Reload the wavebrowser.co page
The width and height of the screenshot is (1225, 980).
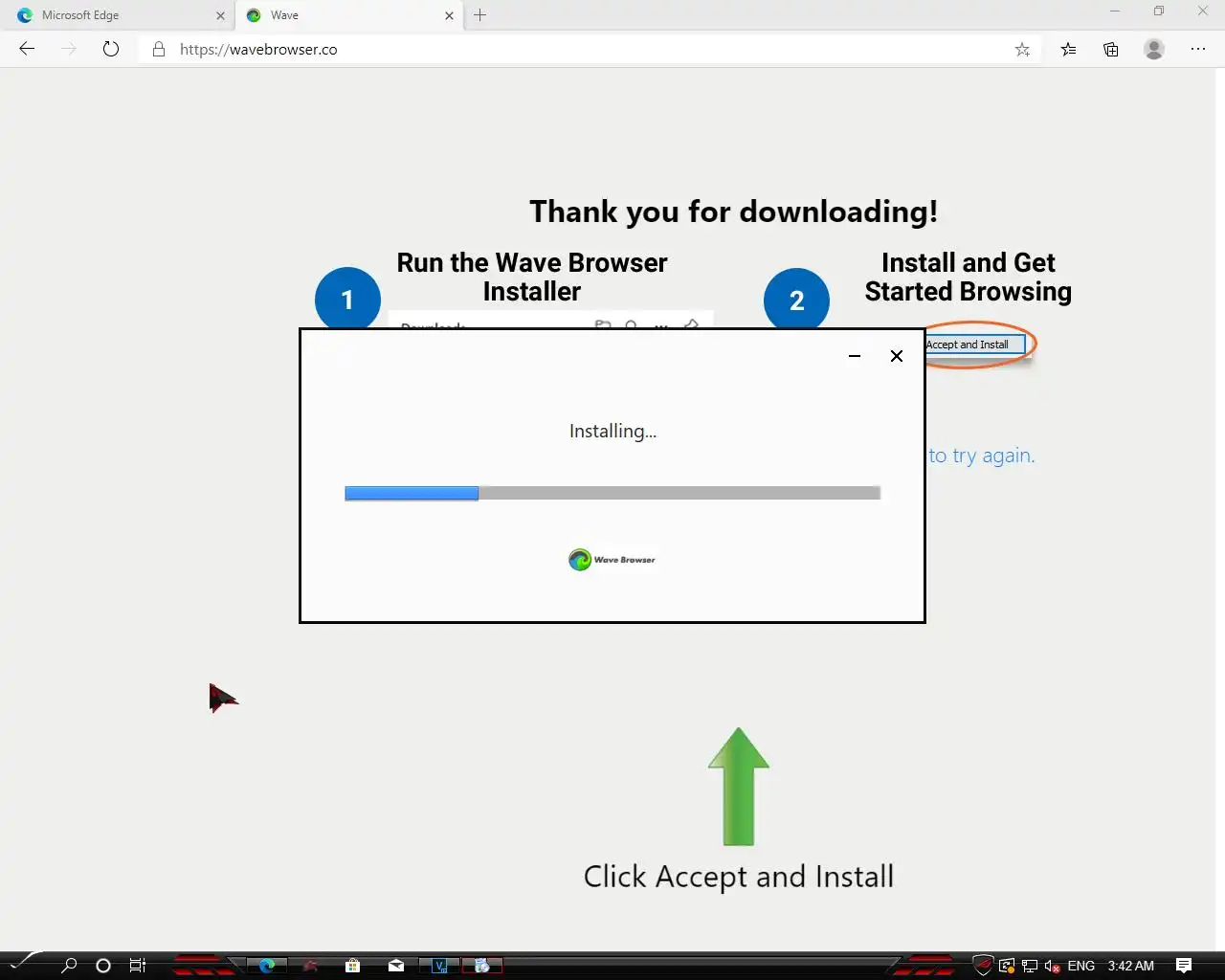pyautogui.click(x=111, y=49)
